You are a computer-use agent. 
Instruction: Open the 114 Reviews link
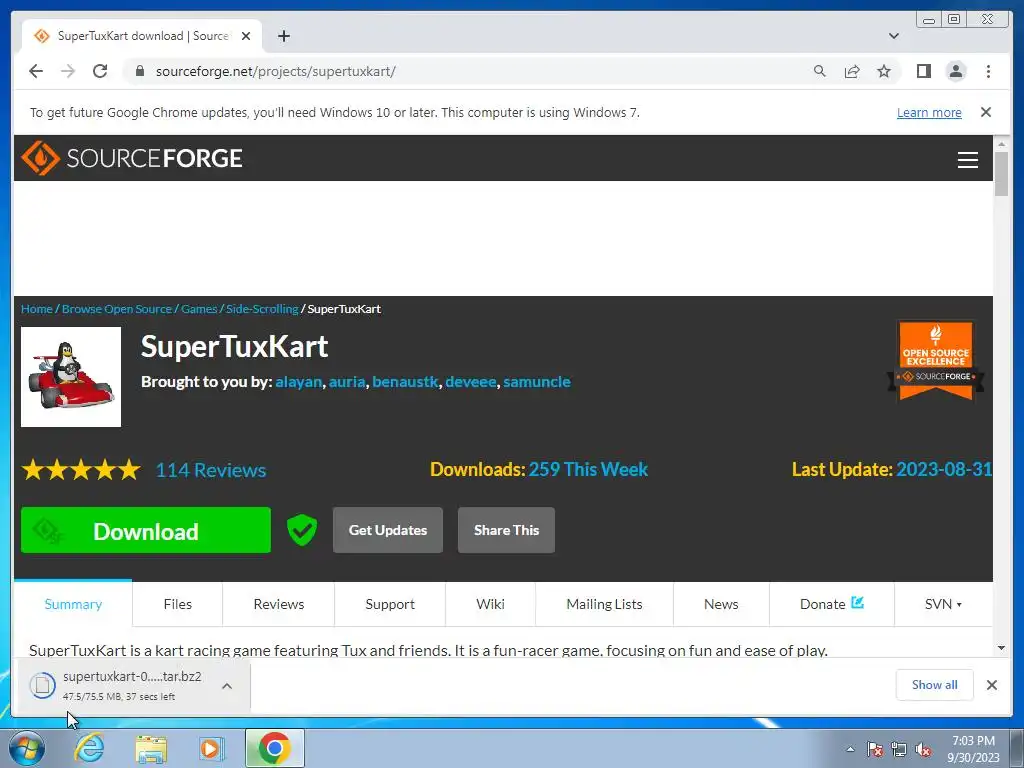(211, 470)
